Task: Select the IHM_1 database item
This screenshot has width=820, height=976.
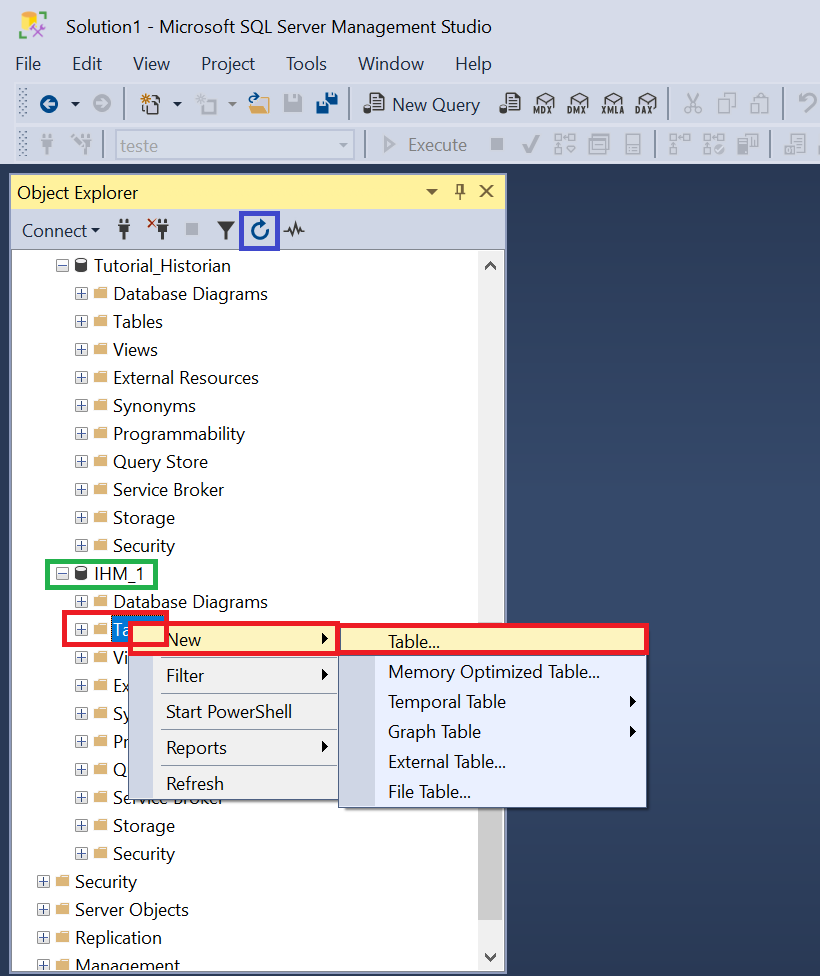Action: tap(118, 573)
